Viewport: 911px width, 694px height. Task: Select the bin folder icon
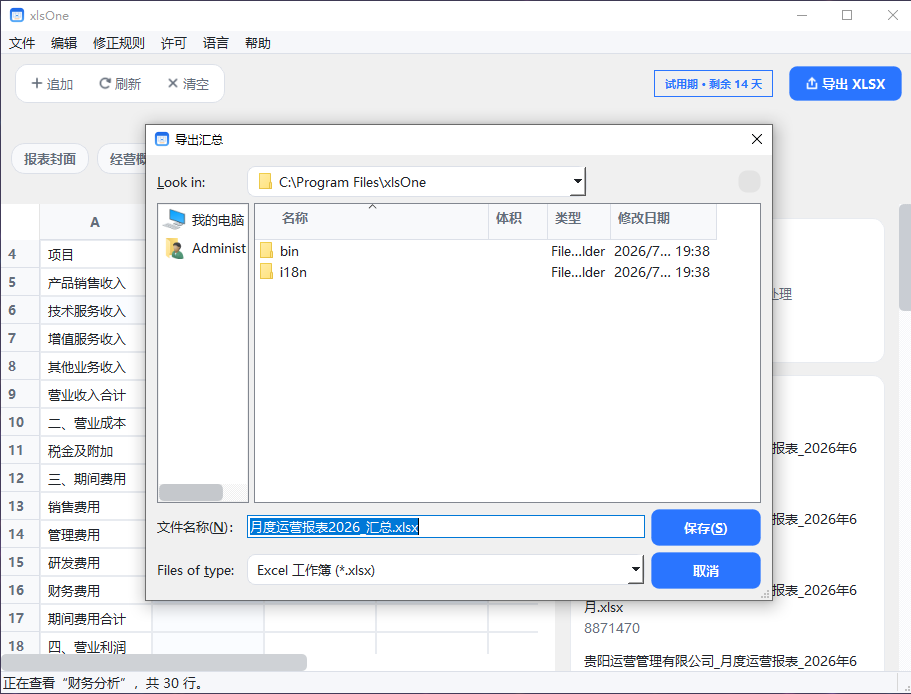tap(266, 251)
